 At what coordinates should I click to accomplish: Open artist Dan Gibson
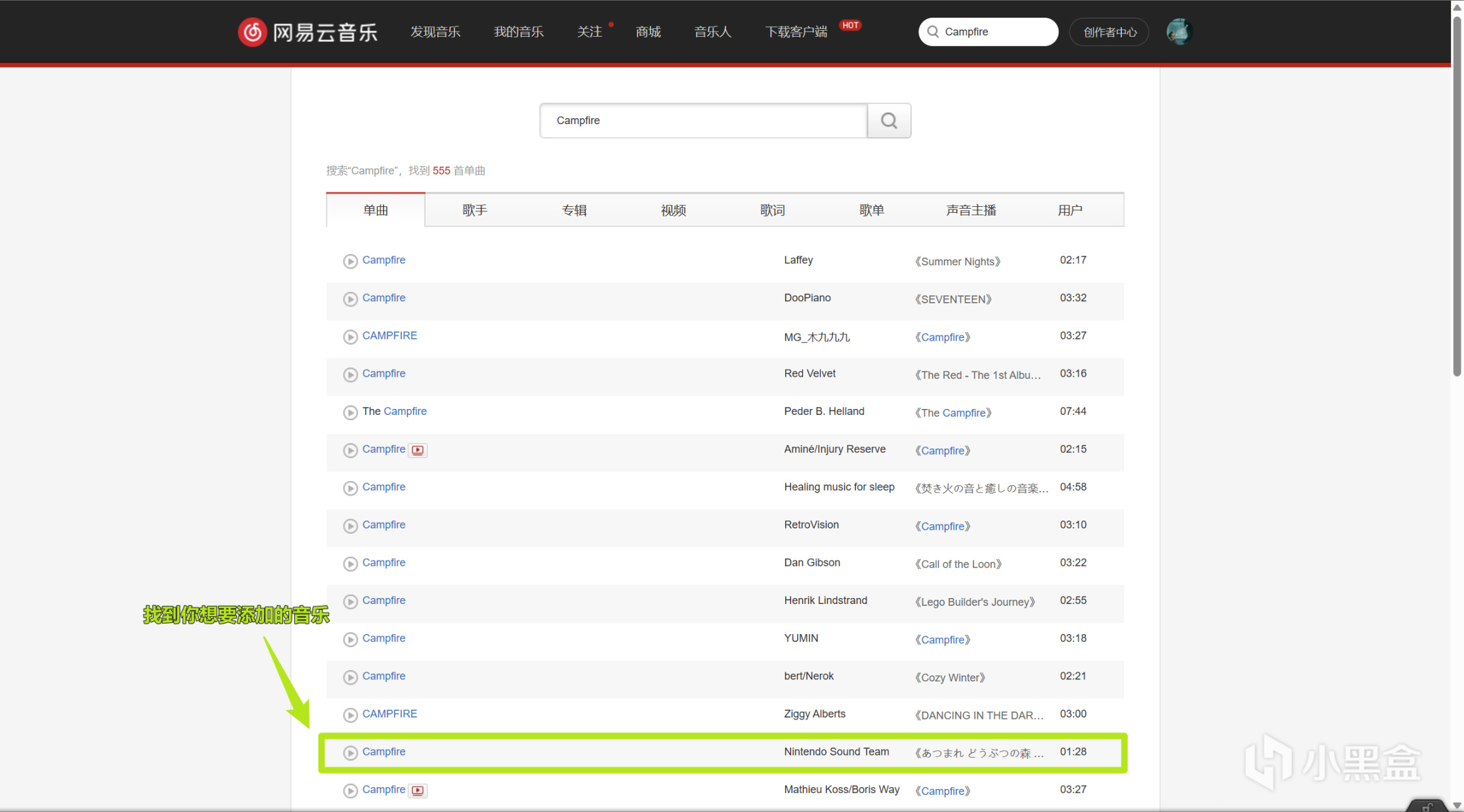click(812, 563)
